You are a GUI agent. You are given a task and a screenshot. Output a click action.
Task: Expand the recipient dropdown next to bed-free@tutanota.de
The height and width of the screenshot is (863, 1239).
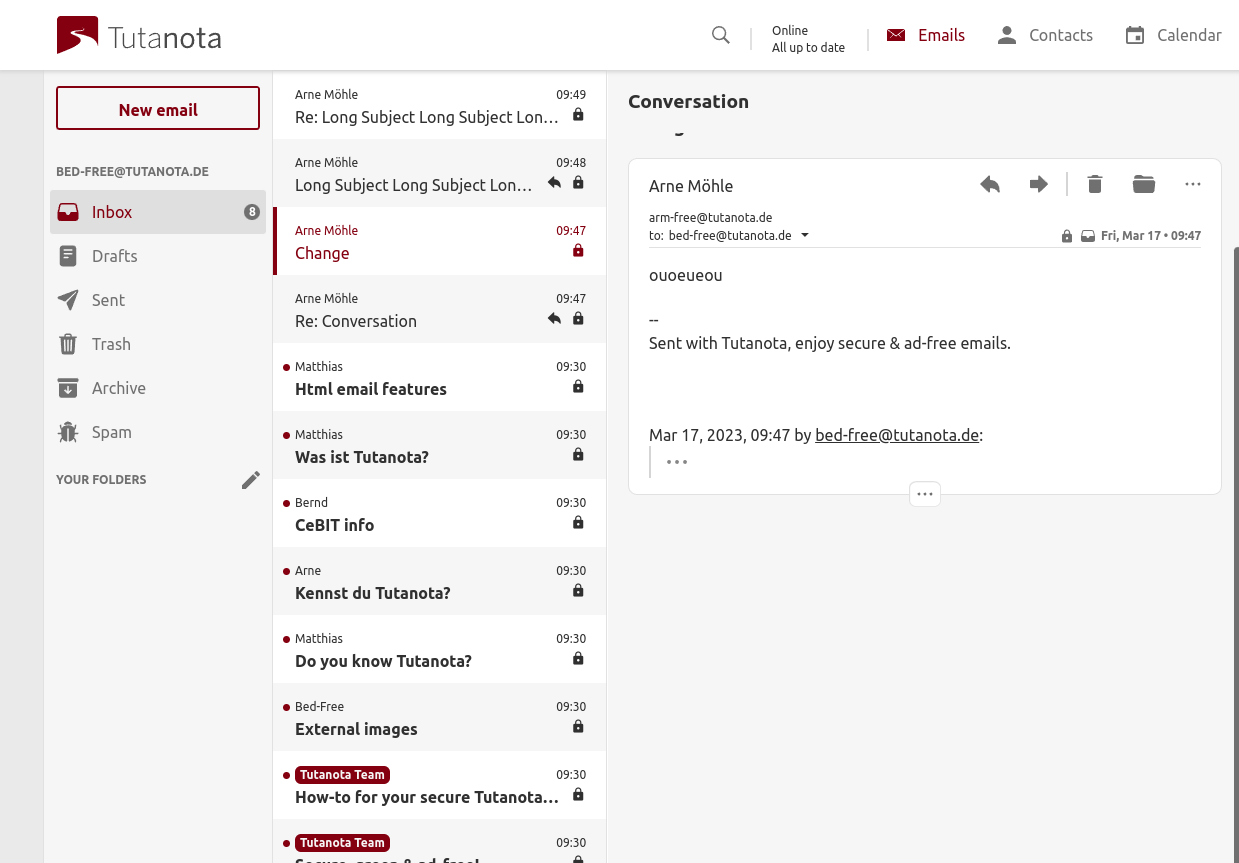(804, 235)
